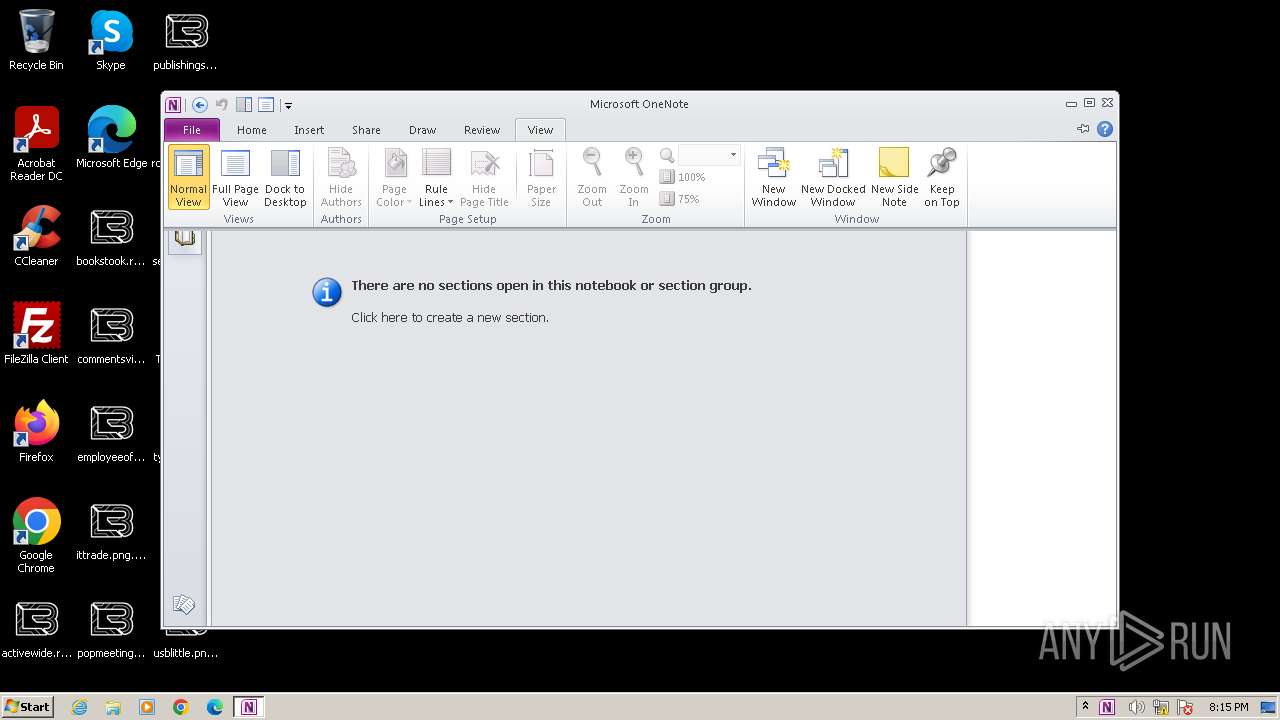Open the Page Color dropdown
Image resolution: width=1280 pixels, height=720 pixels.
[394, 177]
